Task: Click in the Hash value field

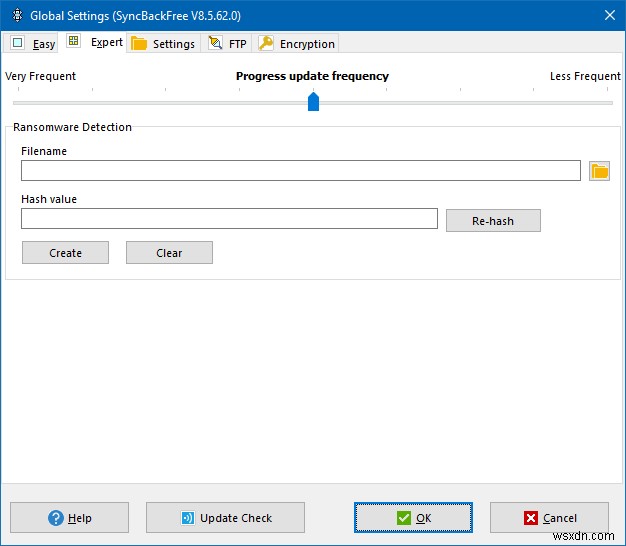Action: 229,218
